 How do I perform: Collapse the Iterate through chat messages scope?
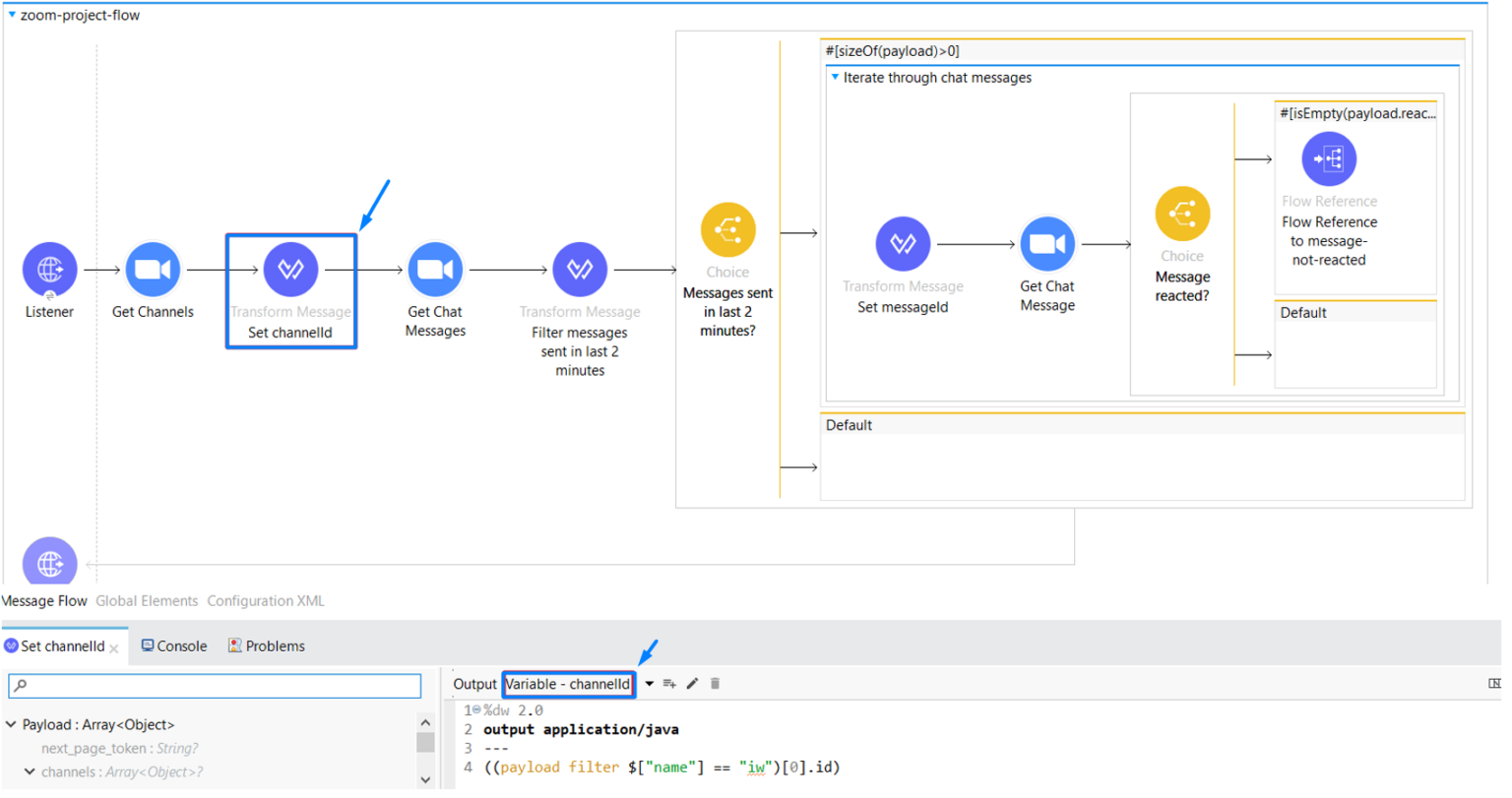(x=836, y=78)
